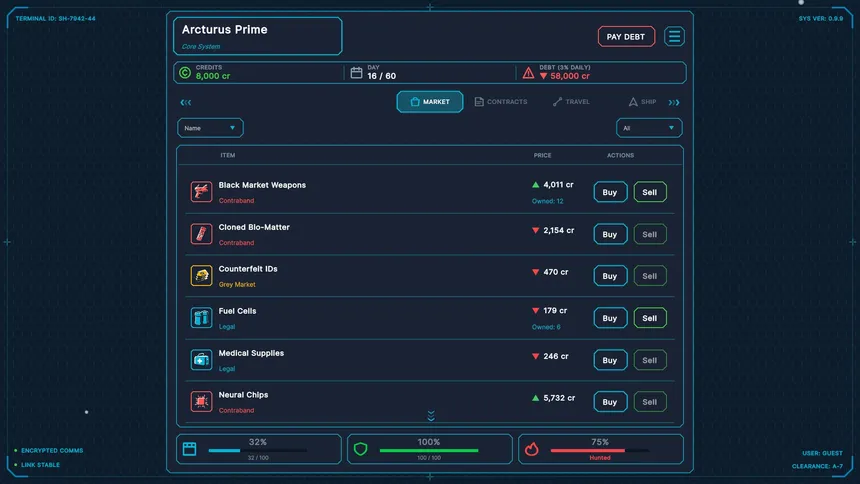Click the debt warning triangle icon
This screenshot has width=860, height=484.
[x=528, y=72]
